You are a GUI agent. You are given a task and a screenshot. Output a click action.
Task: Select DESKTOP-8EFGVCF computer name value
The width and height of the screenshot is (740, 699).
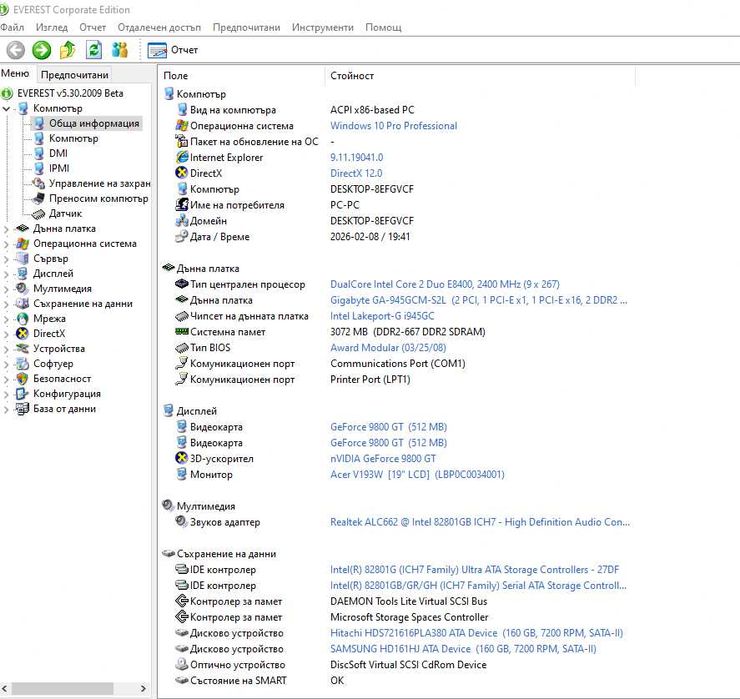point(372,189)
